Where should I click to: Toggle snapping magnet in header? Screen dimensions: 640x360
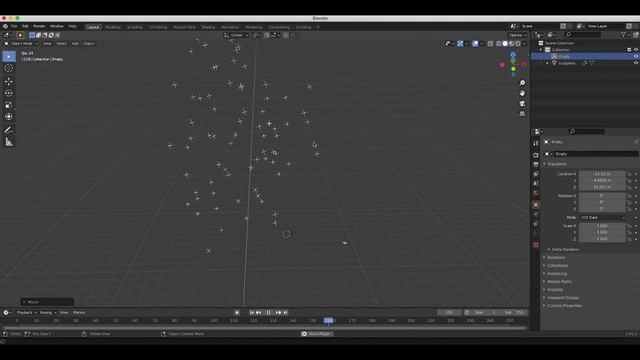click(267, 36)
